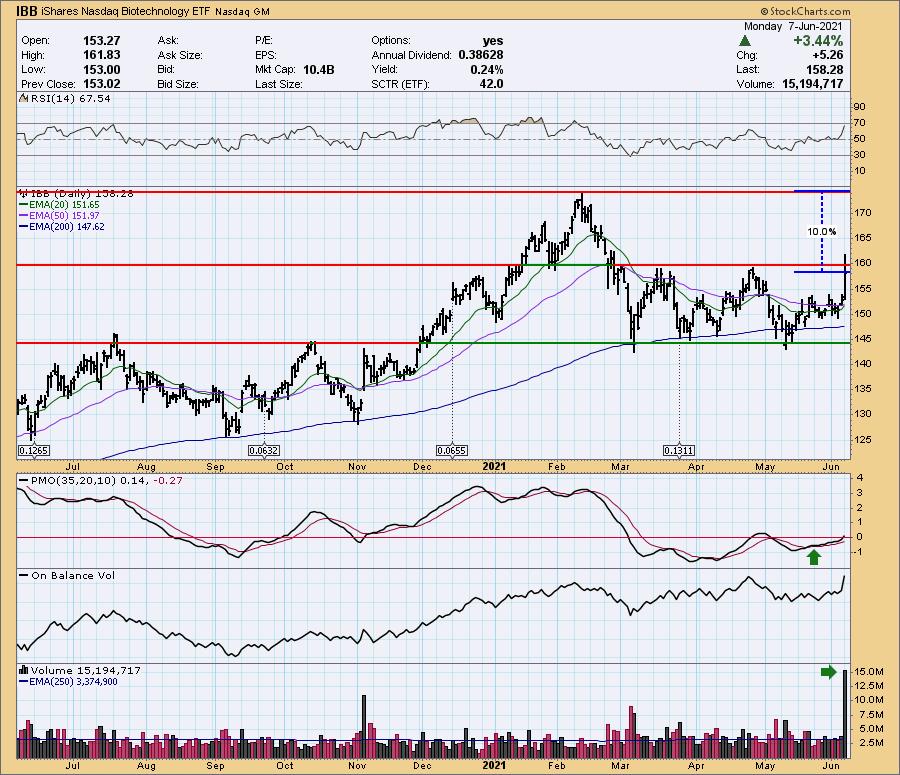Click the Chg value +5.26
Screen dimensions: 900x775
point(828,55)
